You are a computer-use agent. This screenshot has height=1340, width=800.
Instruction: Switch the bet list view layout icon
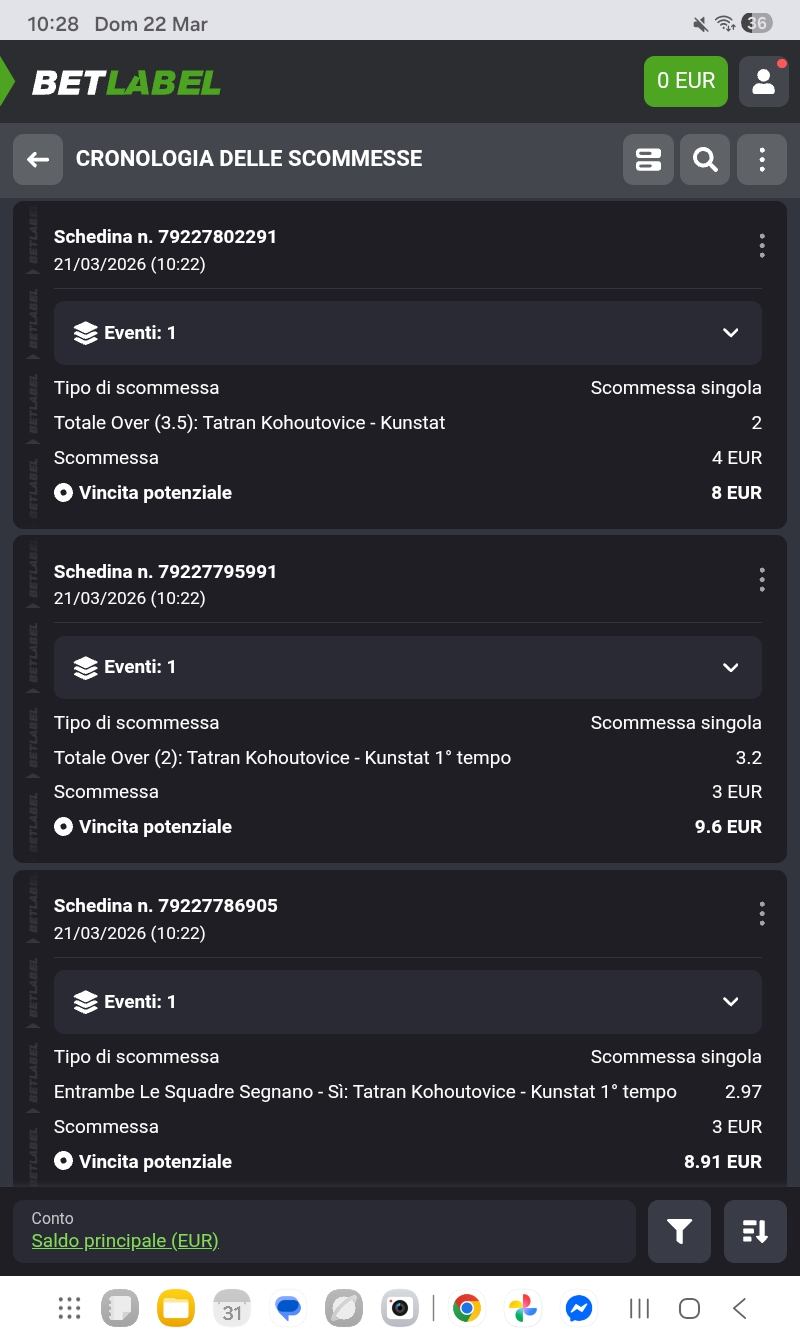(x=648, y=160)
